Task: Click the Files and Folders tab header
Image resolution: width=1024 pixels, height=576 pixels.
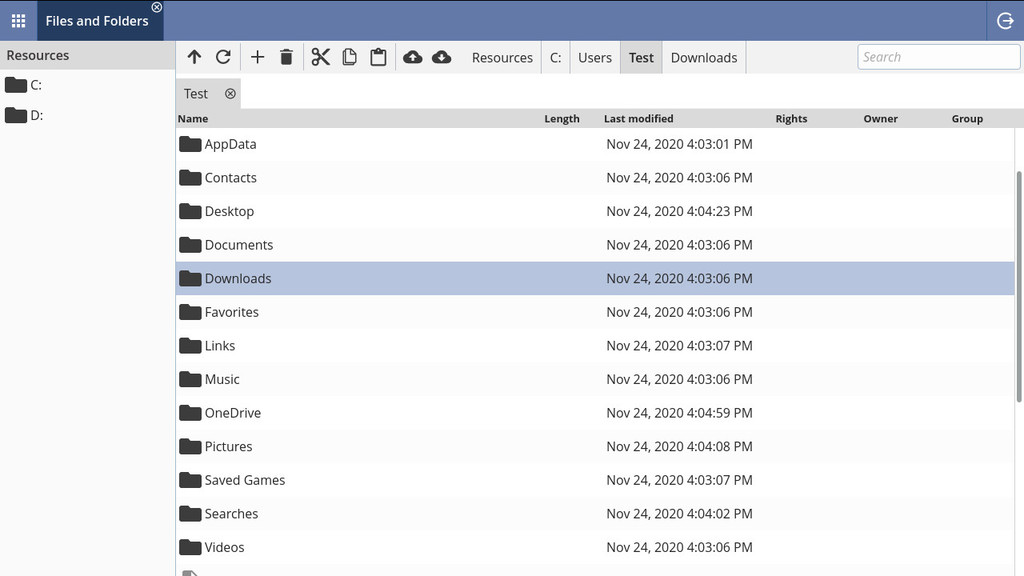Action: (97, 19)
